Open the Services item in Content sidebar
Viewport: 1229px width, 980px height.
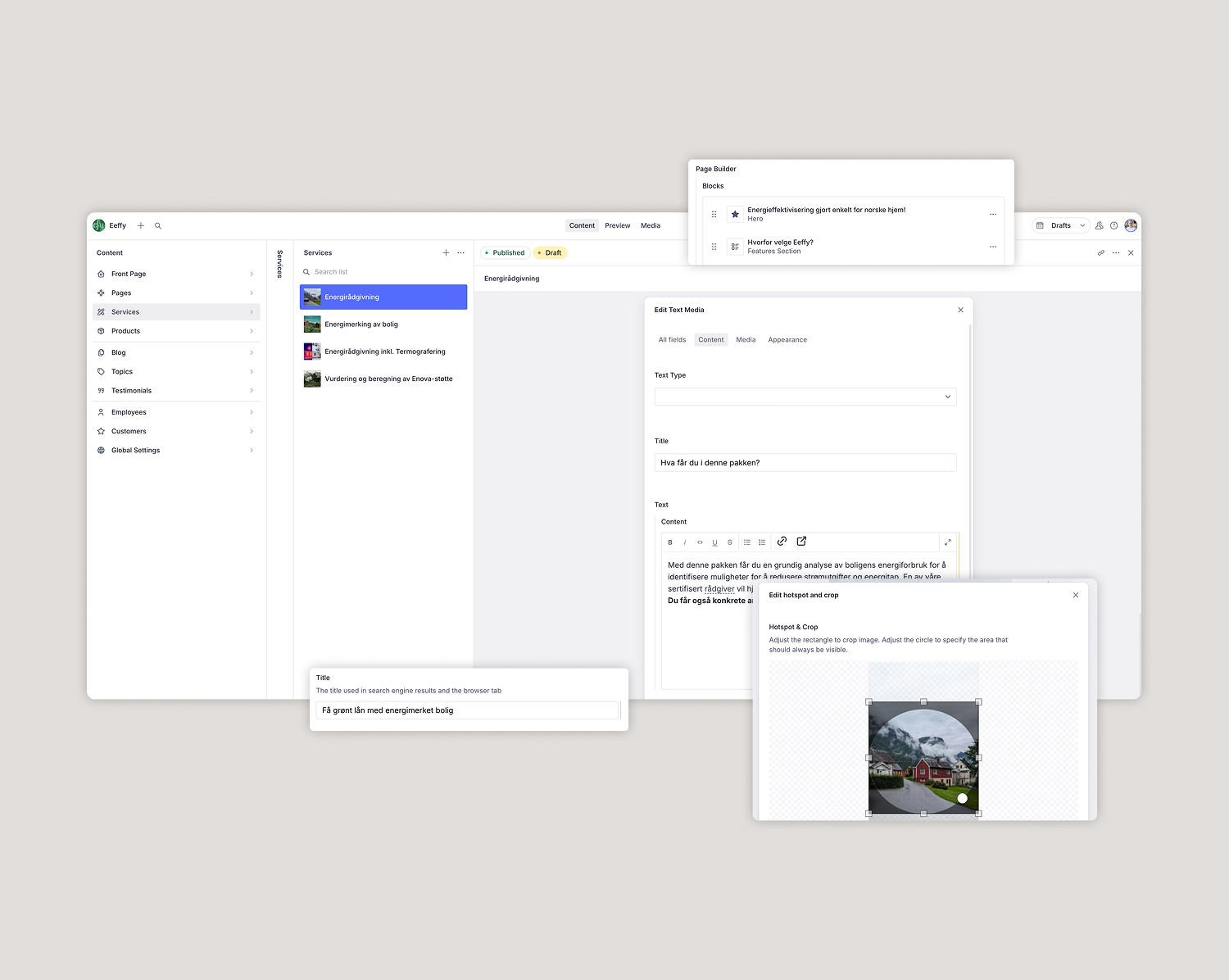click(176, 312)
